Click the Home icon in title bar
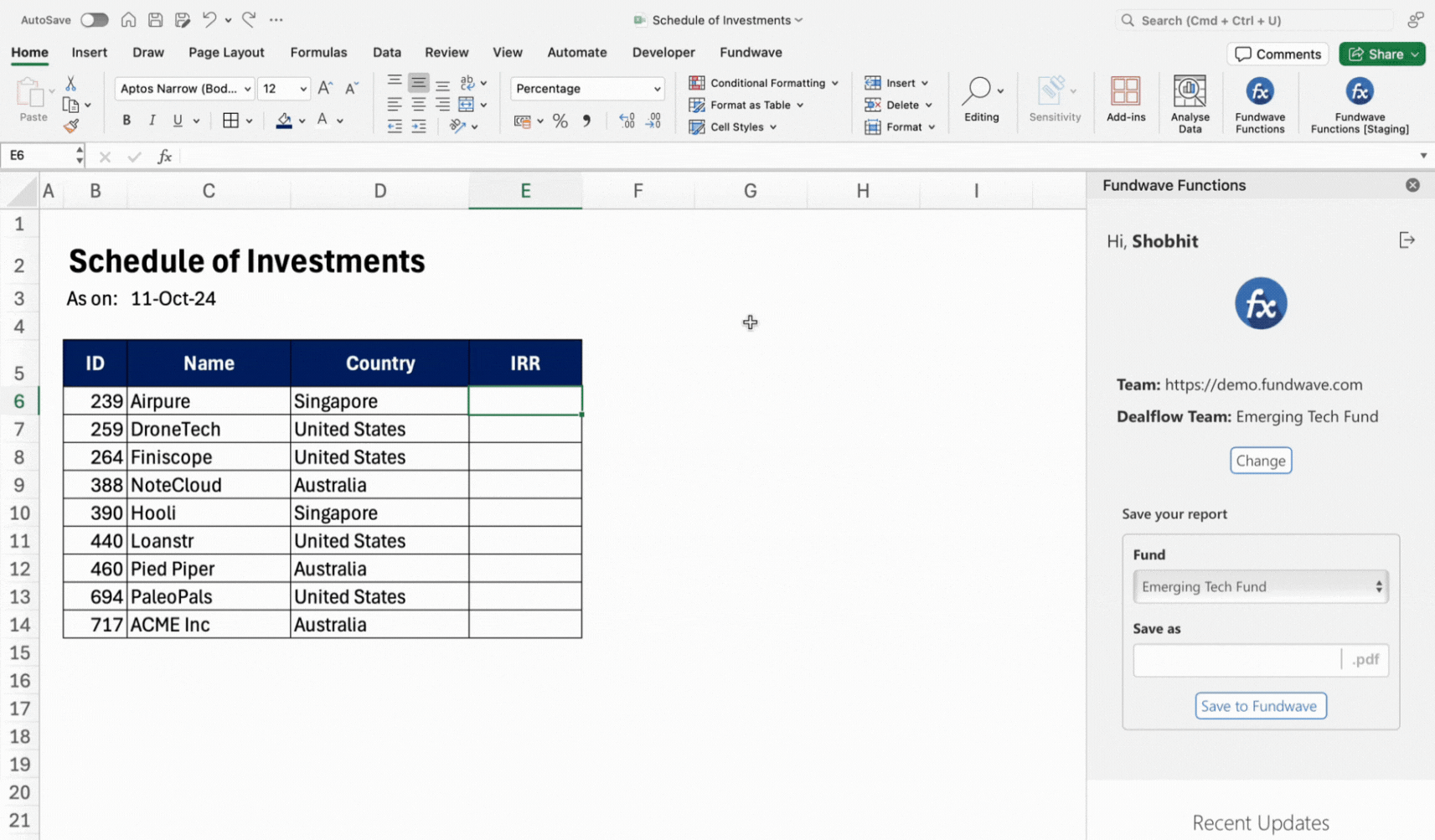This screenshot has height=840, width=1435. [x=128, y=19]
